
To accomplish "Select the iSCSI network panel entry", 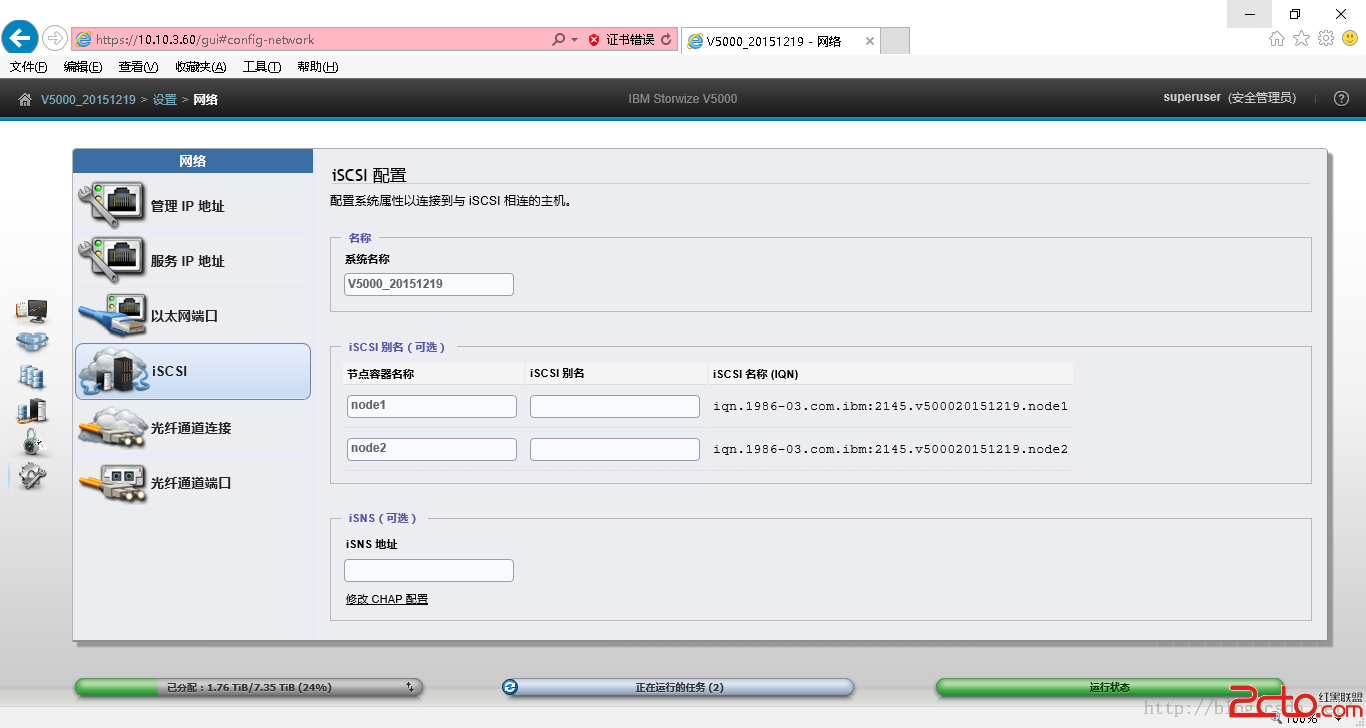I will point(193,371).
